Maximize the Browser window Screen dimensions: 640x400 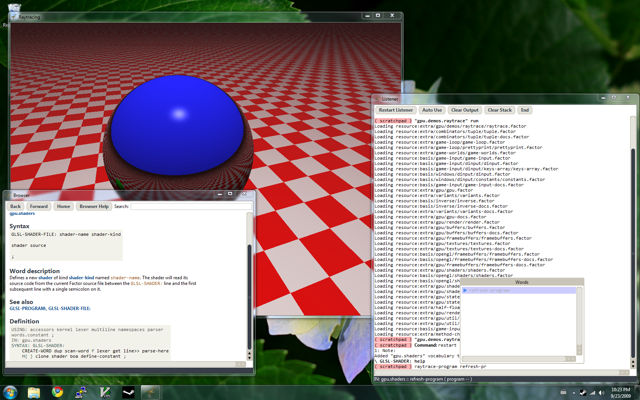230,194
